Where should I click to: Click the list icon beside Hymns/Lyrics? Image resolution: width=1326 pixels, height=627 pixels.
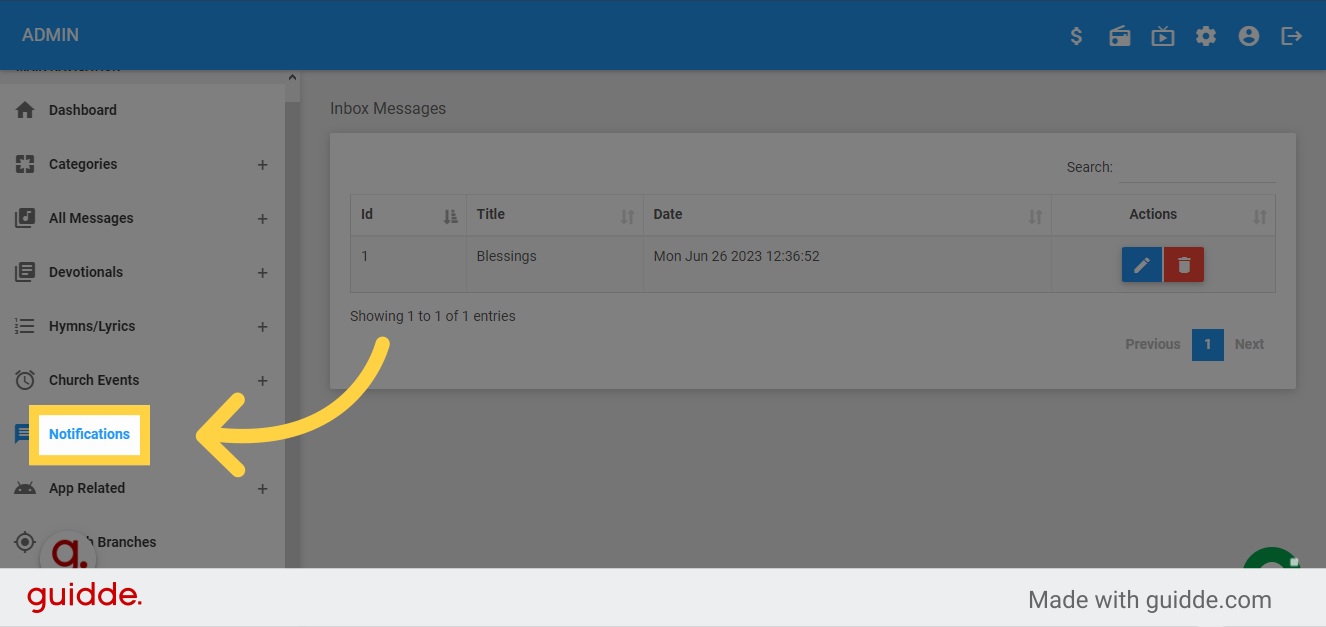[x=24, y=325]
